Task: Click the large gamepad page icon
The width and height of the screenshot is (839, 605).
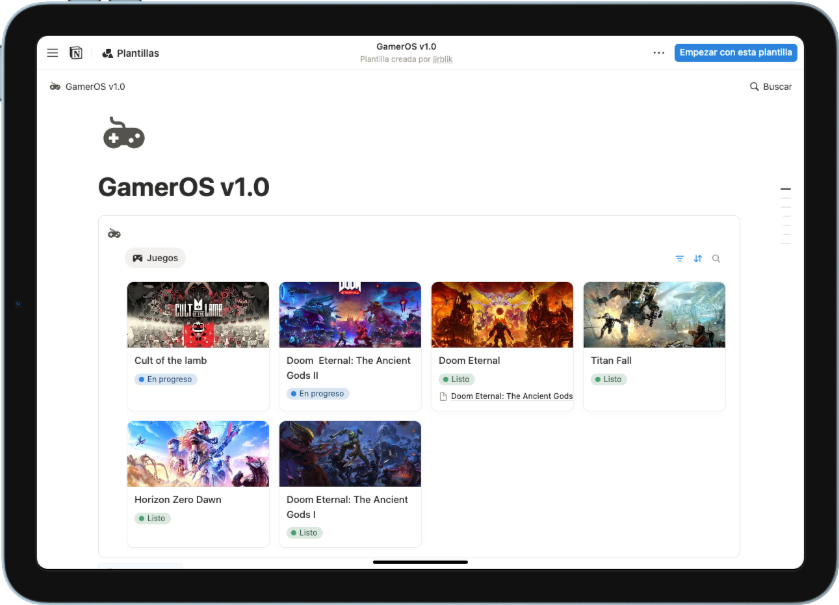Action: (124, 133)
